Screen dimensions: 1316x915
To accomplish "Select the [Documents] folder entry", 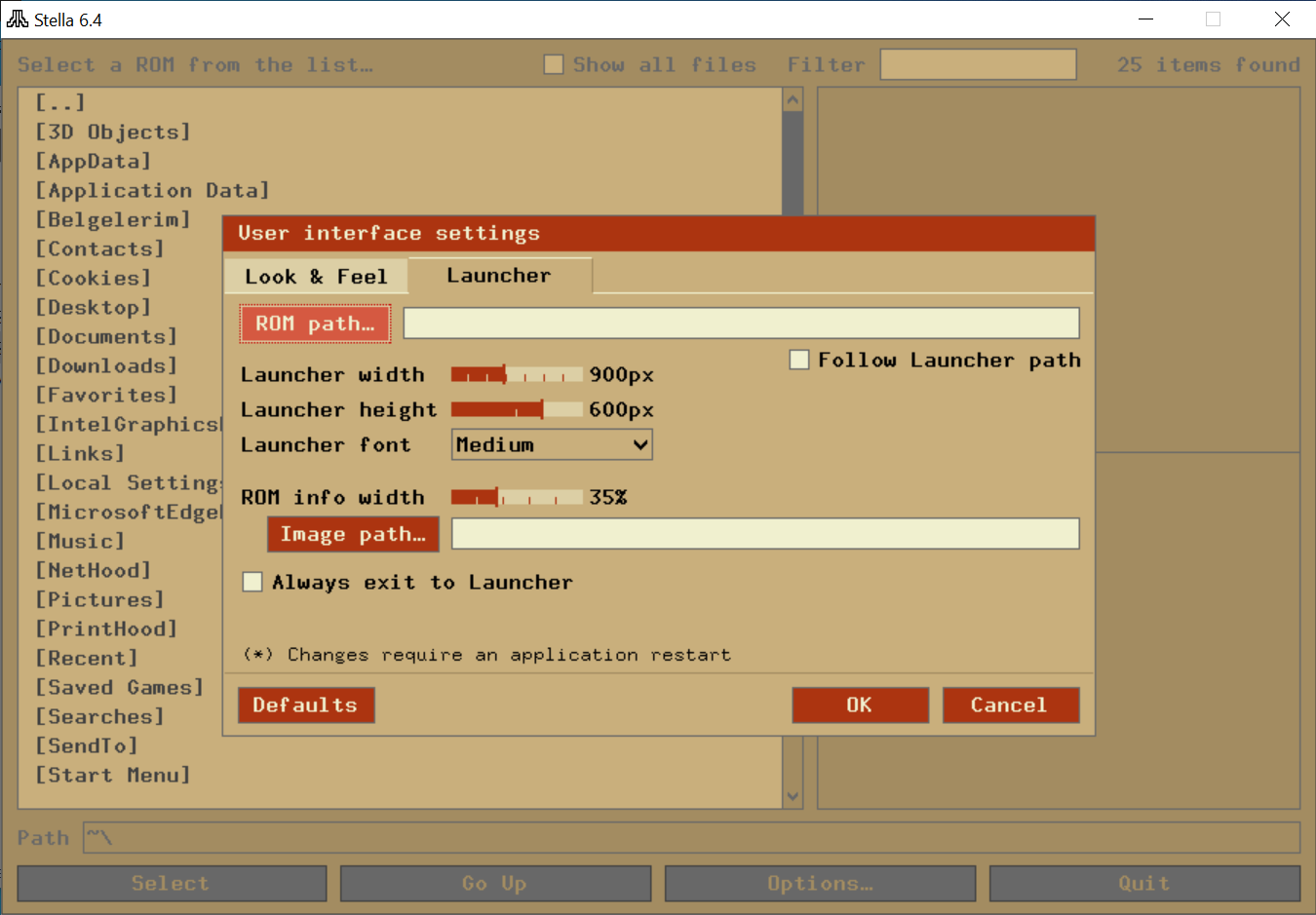I will point(106,336).
